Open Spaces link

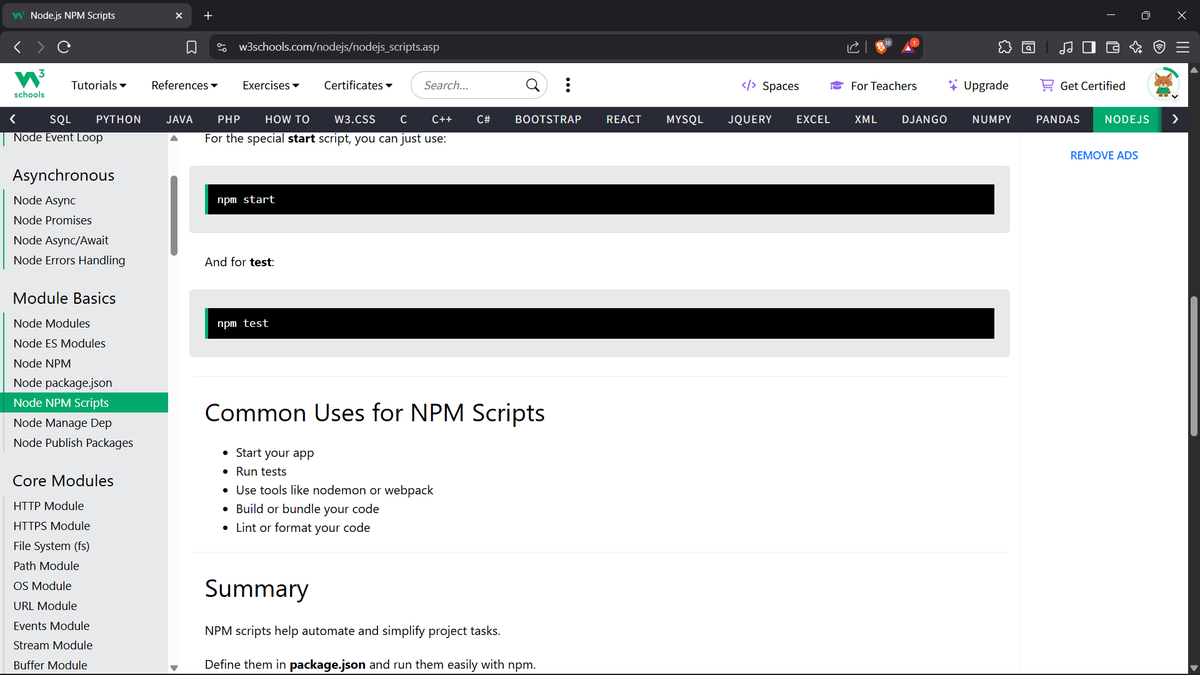[770, 85]
